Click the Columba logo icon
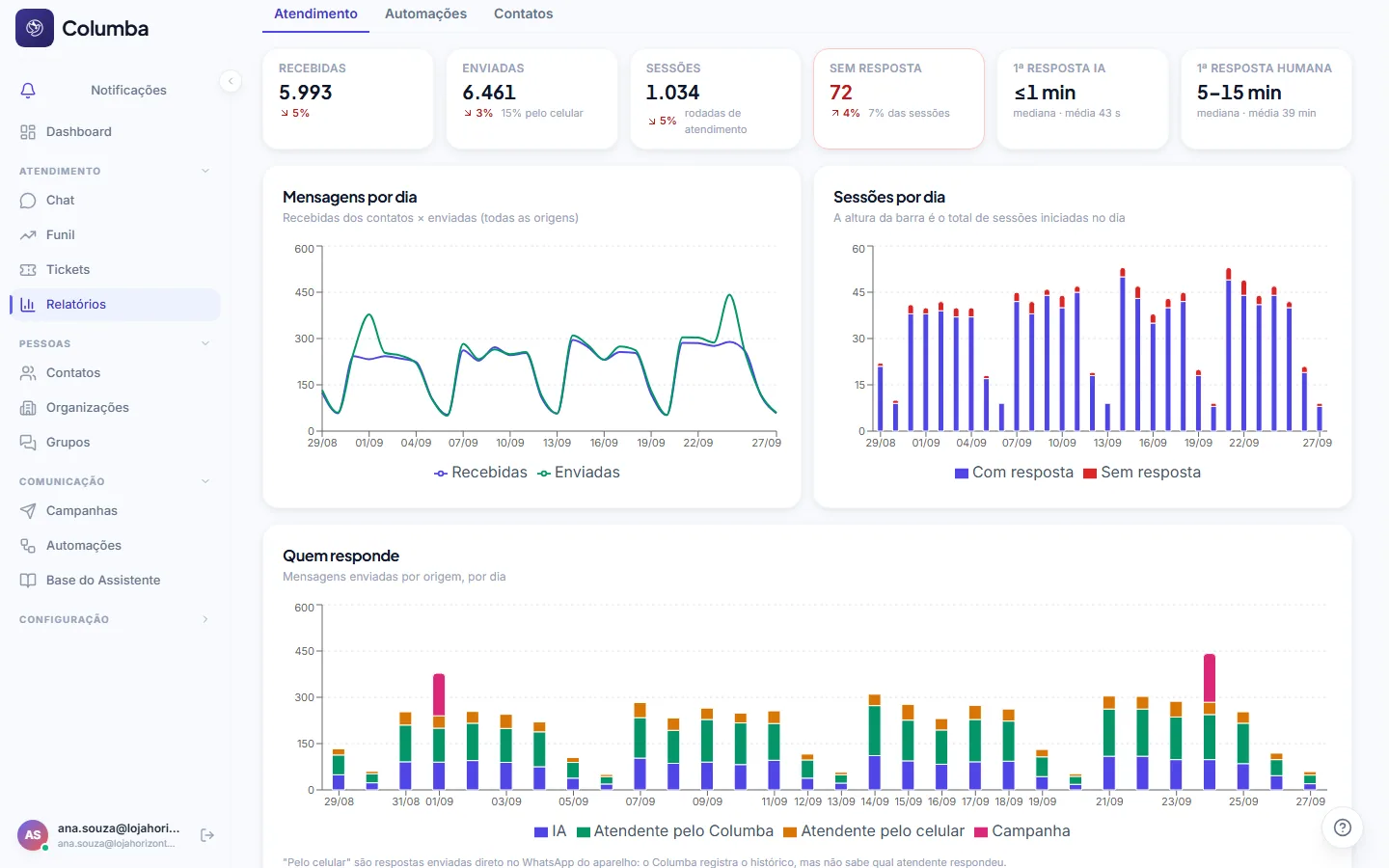This screenshot has height=868, width=1389. (x=35, y=28)
